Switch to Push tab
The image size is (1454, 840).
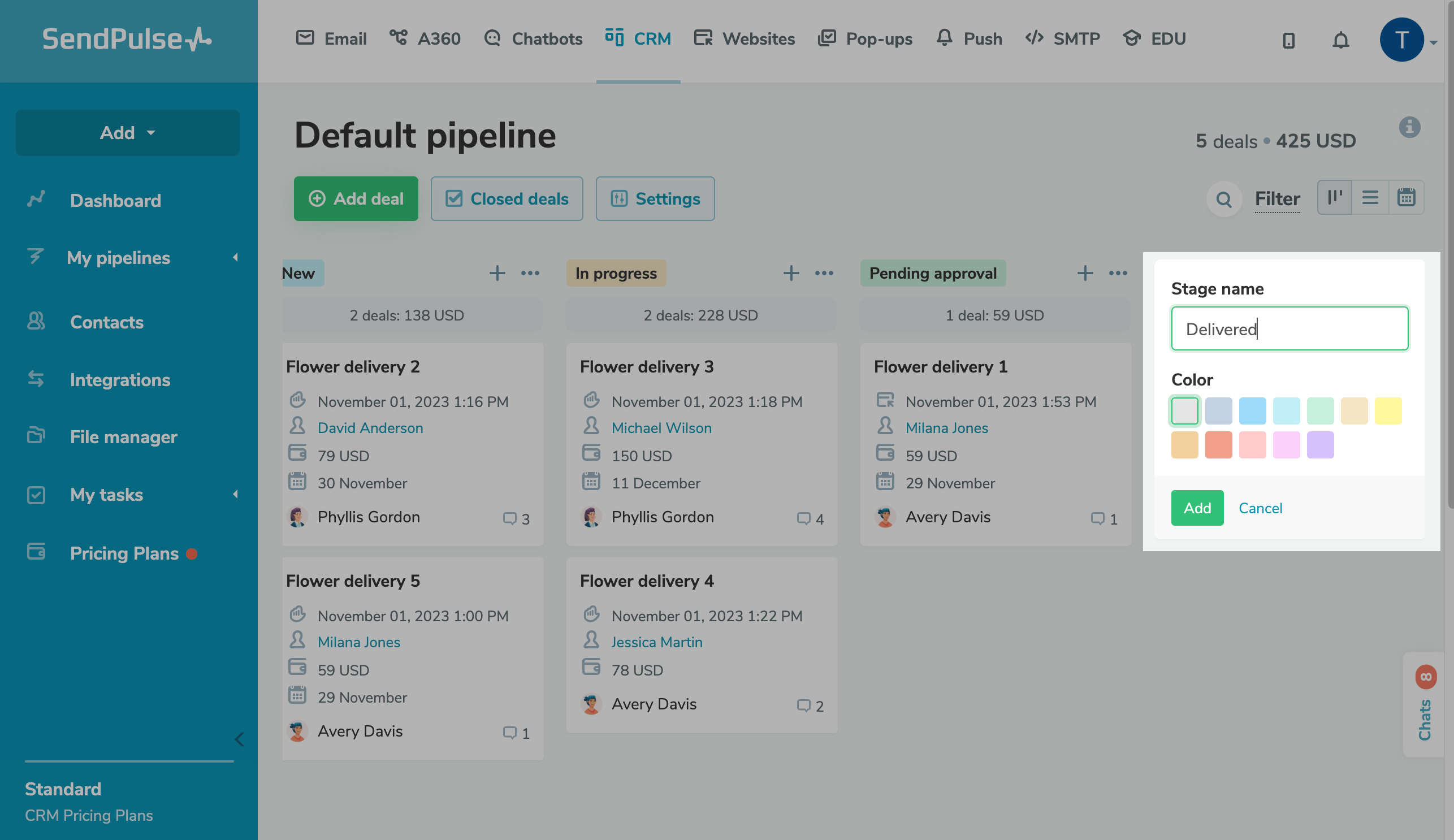click(x=969, y=38)
